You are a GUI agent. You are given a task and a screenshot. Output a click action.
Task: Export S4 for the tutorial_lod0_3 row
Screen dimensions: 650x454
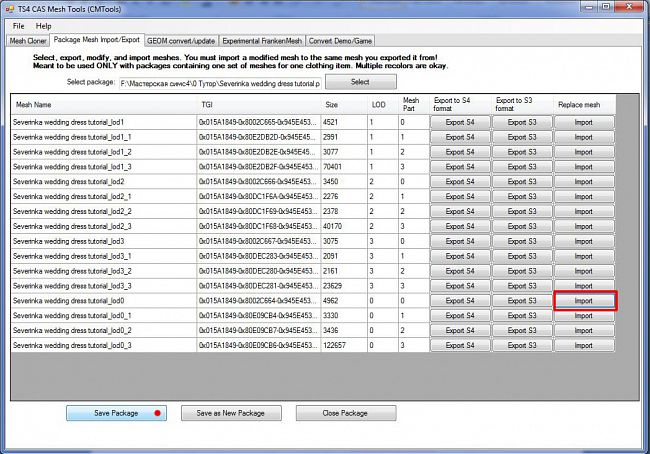[x=460, y=345]
